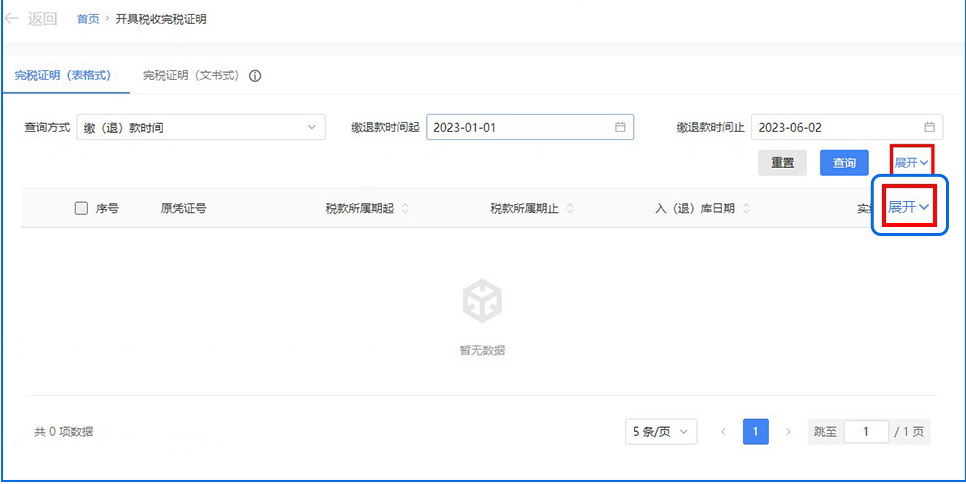Open the 5条/页 page size dropdown
Viewport: 966px width, 484px height.
point(661,432)
